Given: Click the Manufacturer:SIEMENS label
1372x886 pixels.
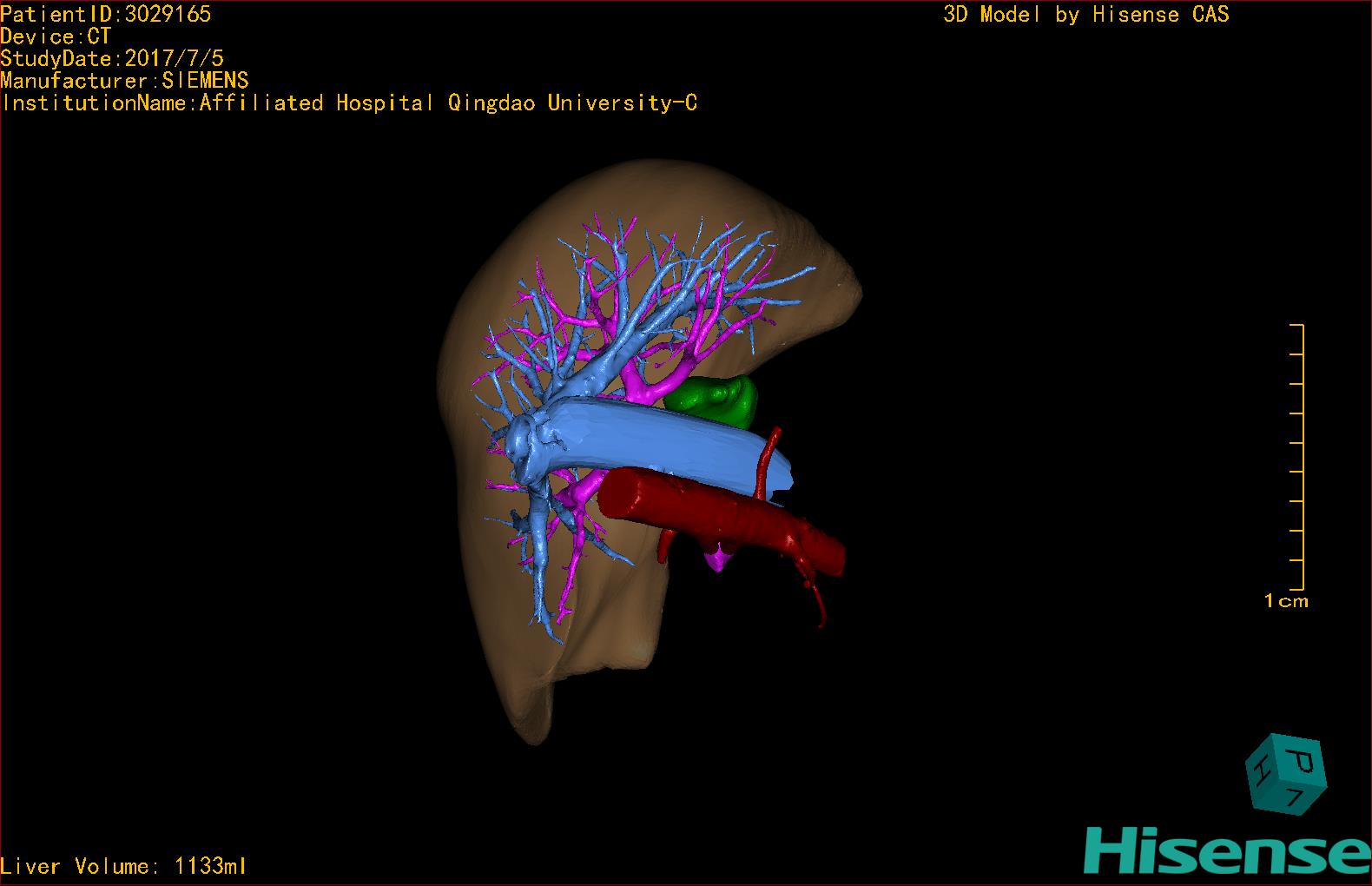Looking at the screenshot, I should 124,81.
